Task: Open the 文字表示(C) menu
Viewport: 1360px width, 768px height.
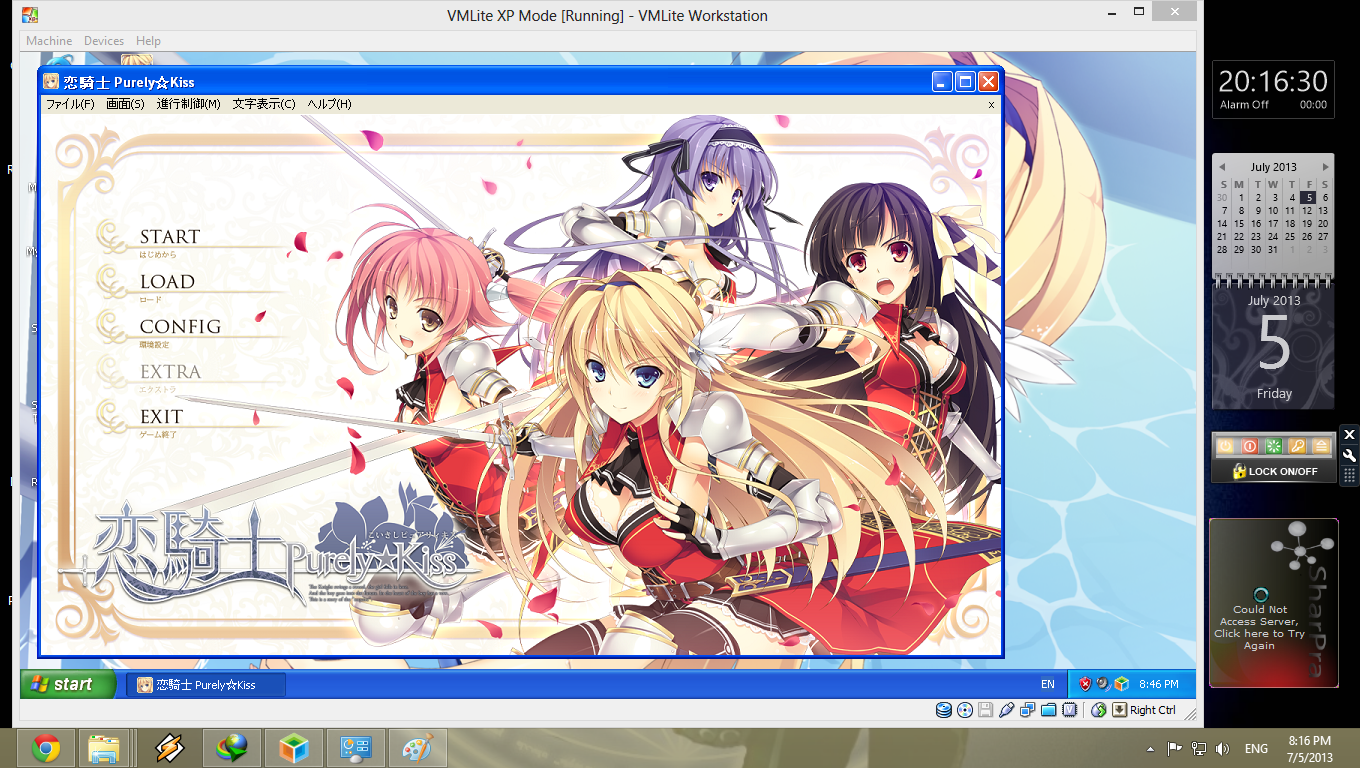Action: click(264, 104)
